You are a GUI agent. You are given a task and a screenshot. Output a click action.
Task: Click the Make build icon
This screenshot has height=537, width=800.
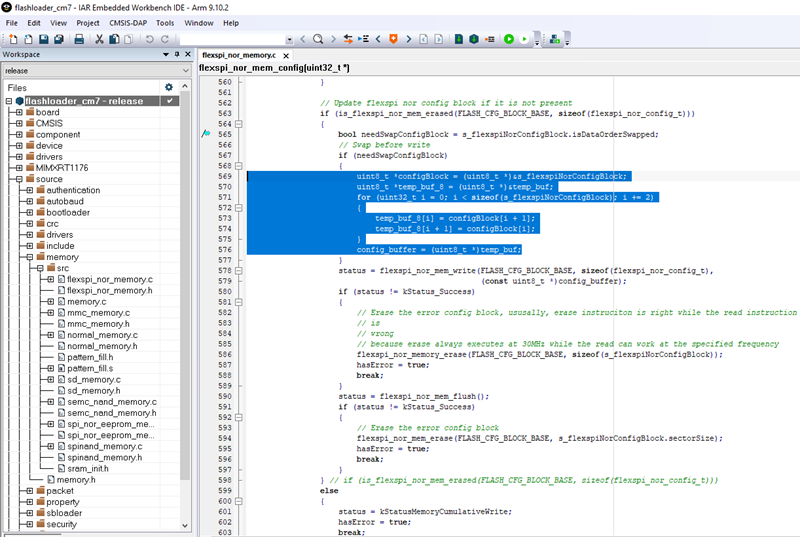474,39
